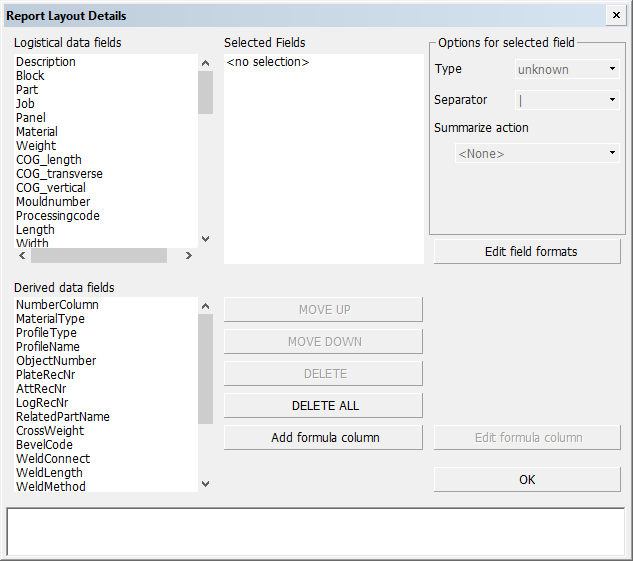
Task: Choose the Material logistical field
Action: [x=37, y=132]
